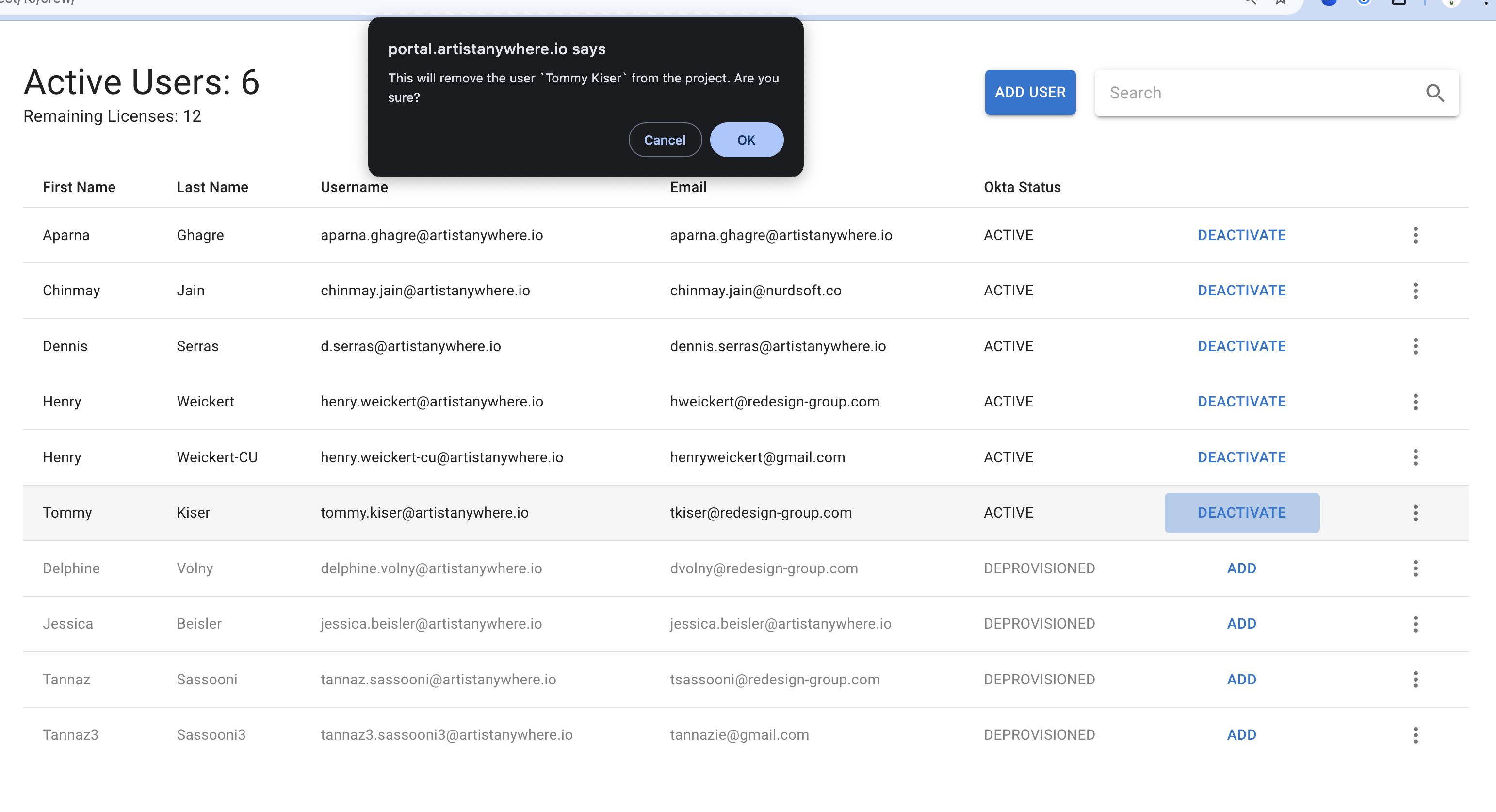Viewport: 1496px width, 812px height.
Task: Open more options for Aparna Ghagre
Action: [1415, 235]
